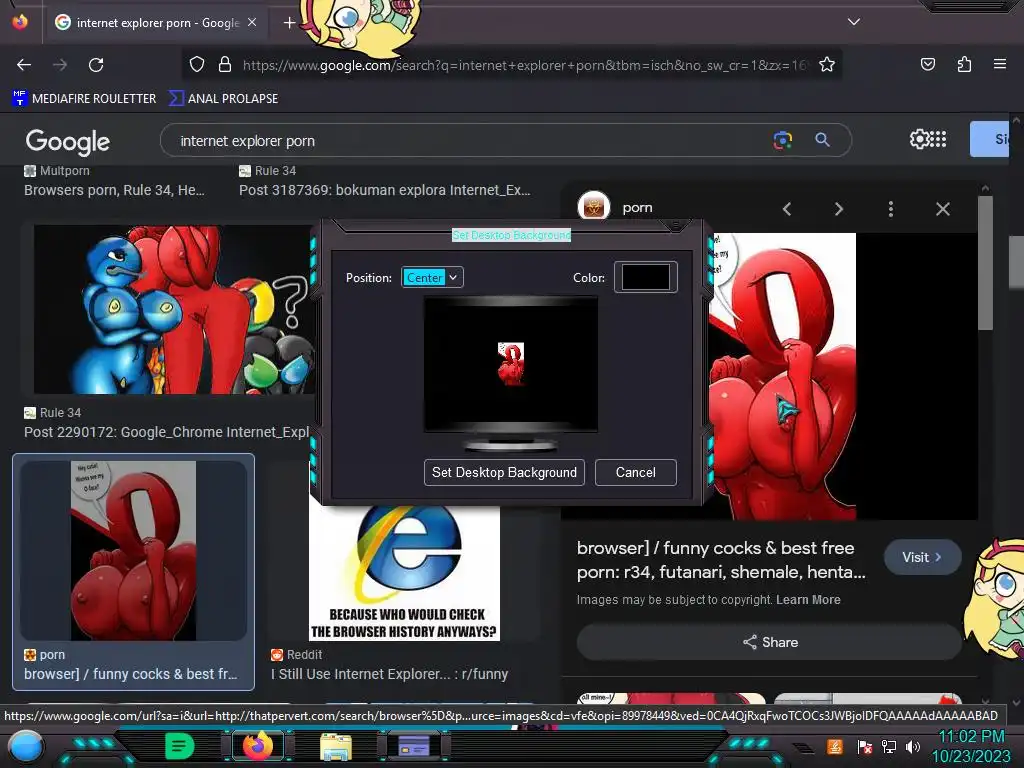The height and width of the screenshot is (768, 1024).
Task: Click the source site icon in panel header
Action: [x=594, y=207]
